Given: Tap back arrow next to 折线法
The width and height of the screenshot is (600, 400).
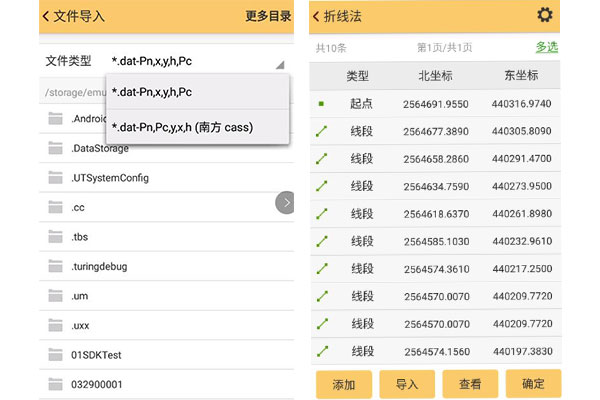Looking at the screenshot, I should point(317,16).
